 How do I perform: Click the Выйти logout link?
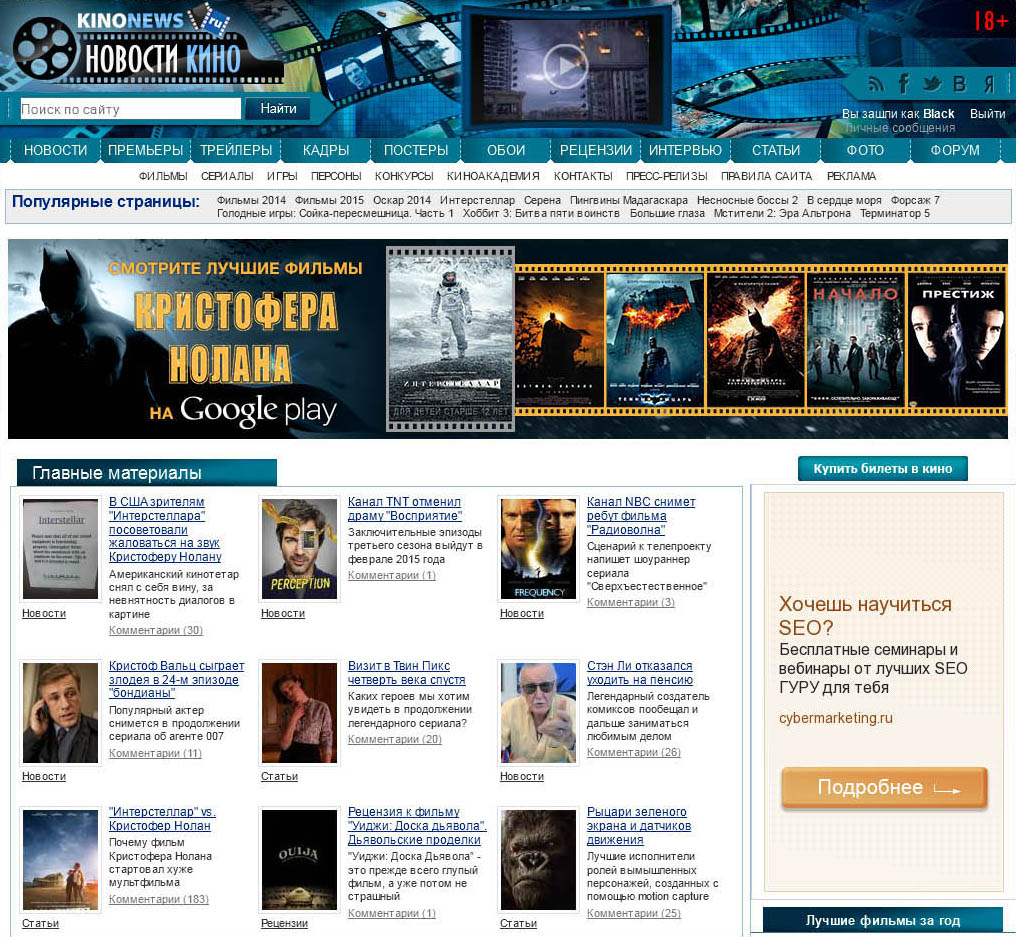click(x=987, y=113)
